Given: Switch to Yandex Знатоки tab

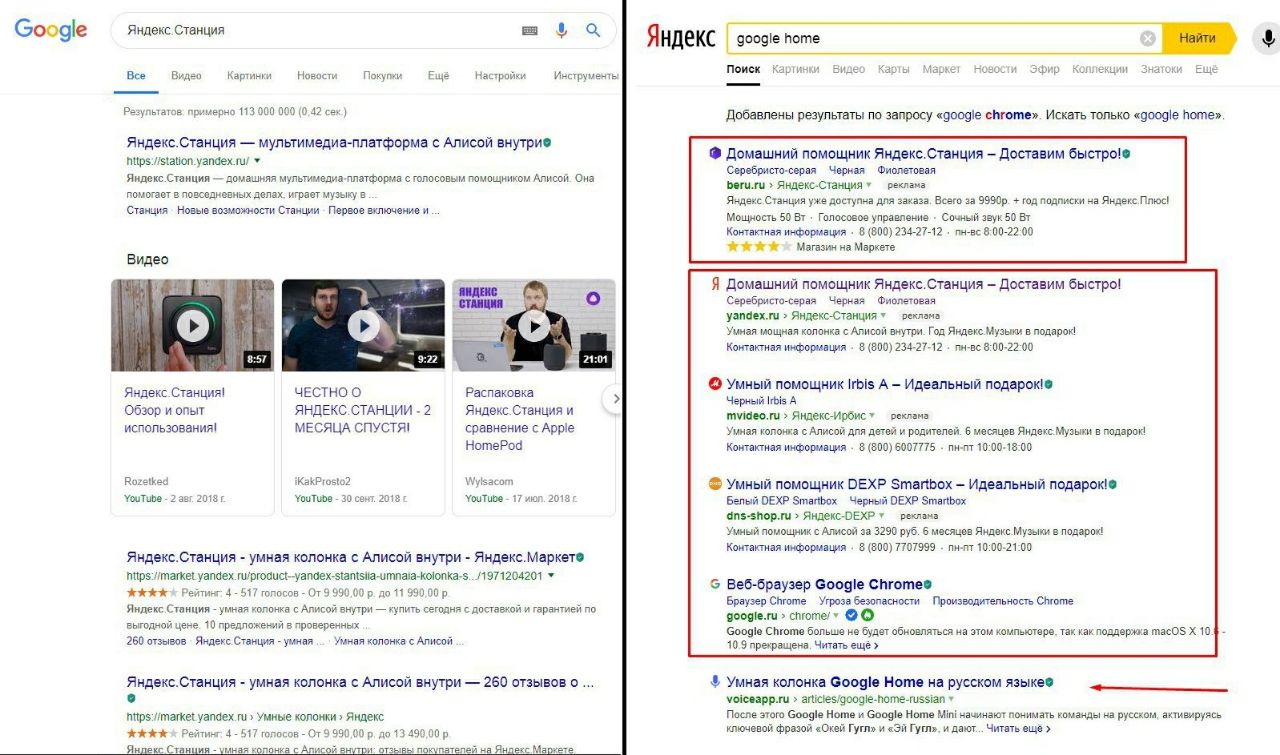Looking at the screenshot, I should pyautogui.click(x=1161, y=69).
